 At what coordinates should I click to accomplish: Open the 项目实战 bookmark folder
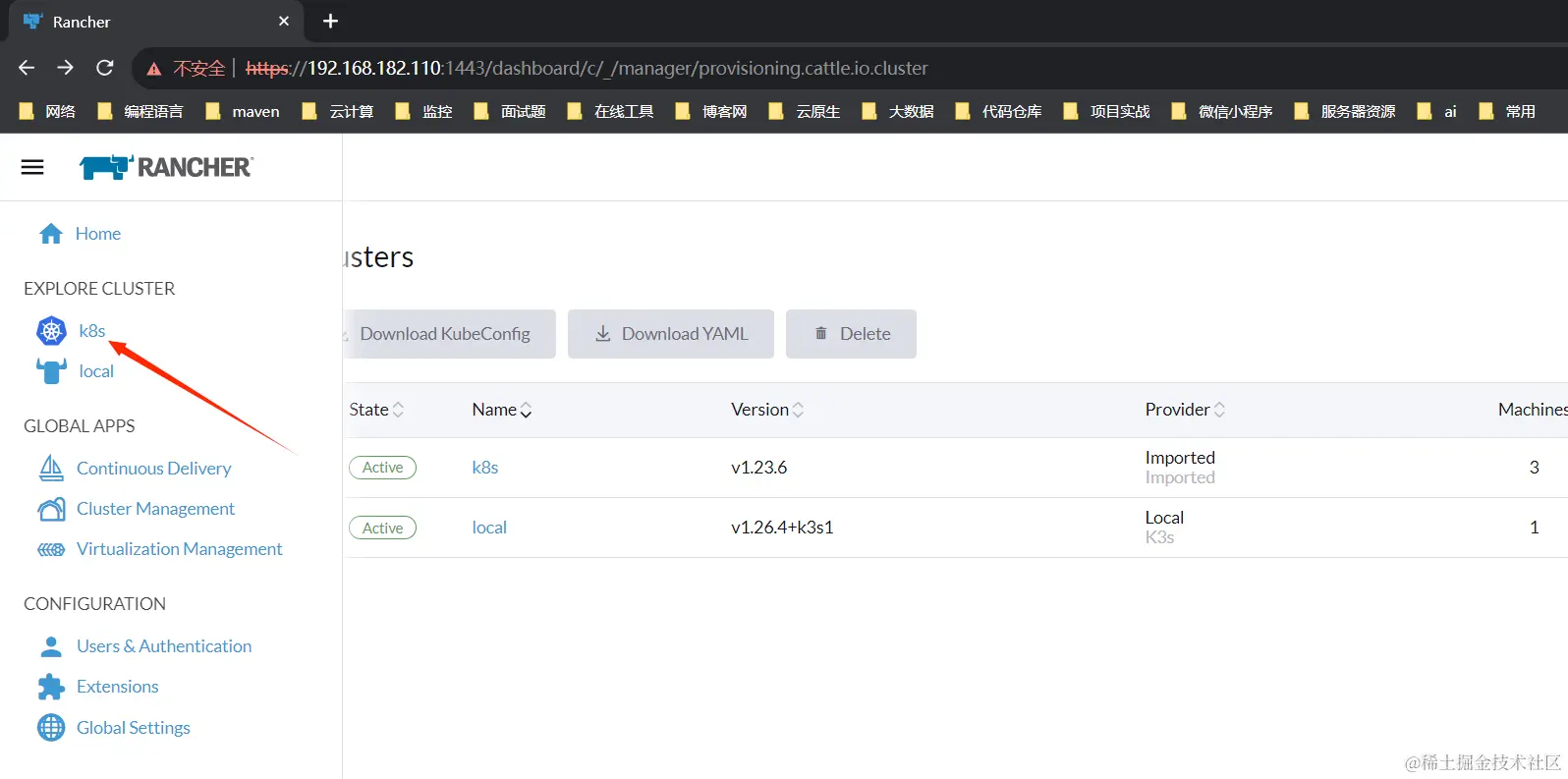(1107, 111)
